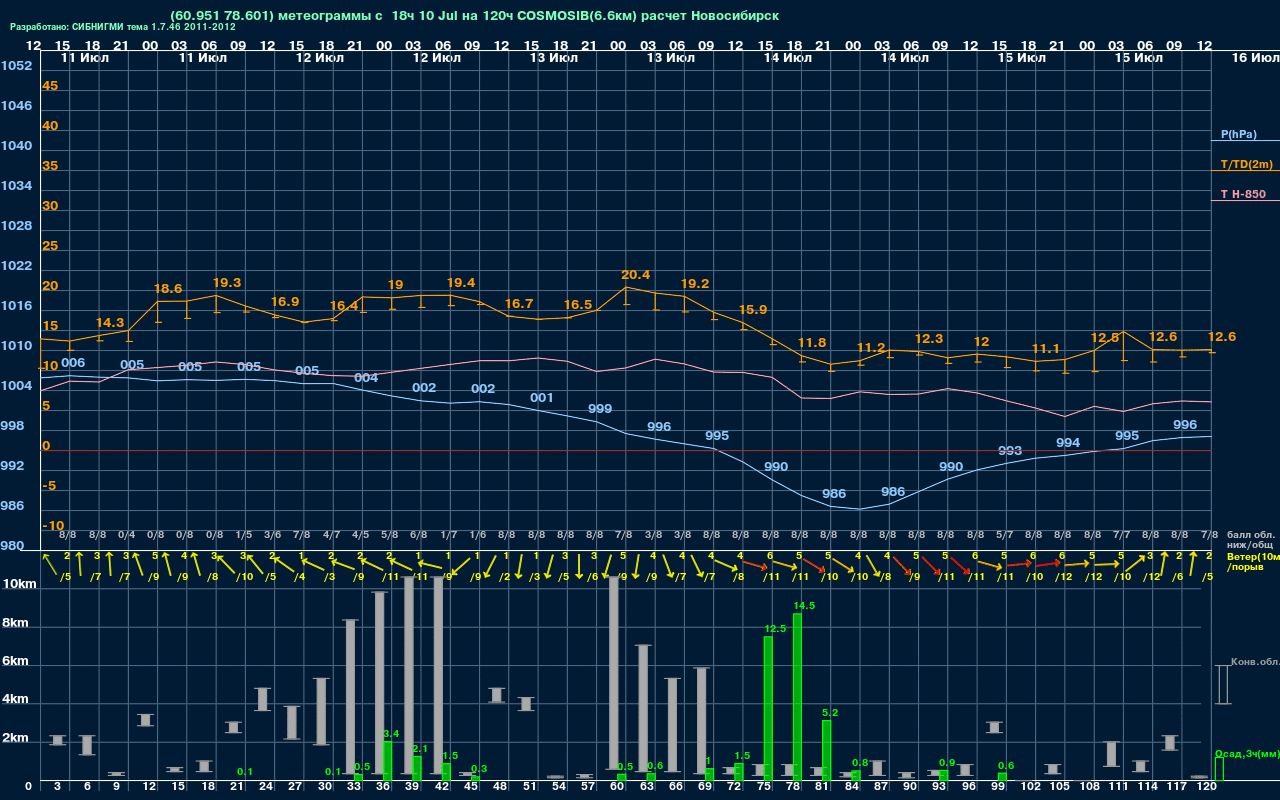Click the 15.9 temperature label
Screen dimensions: 1280x800
tap(753, 310)
